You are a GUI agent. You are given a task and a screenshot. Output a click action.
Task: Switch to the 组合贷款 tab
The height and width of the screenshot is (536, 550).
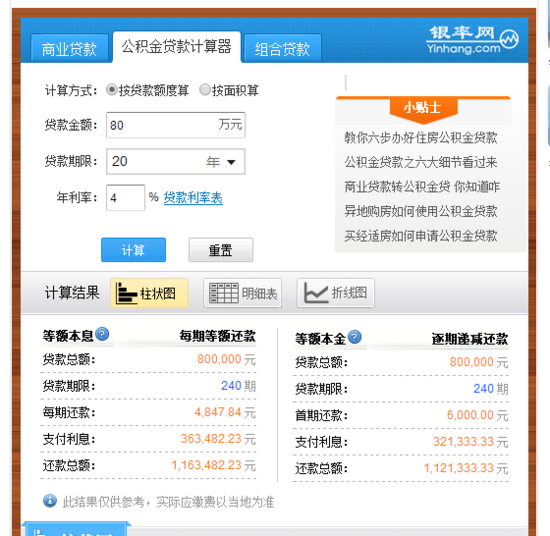(282, 48)
